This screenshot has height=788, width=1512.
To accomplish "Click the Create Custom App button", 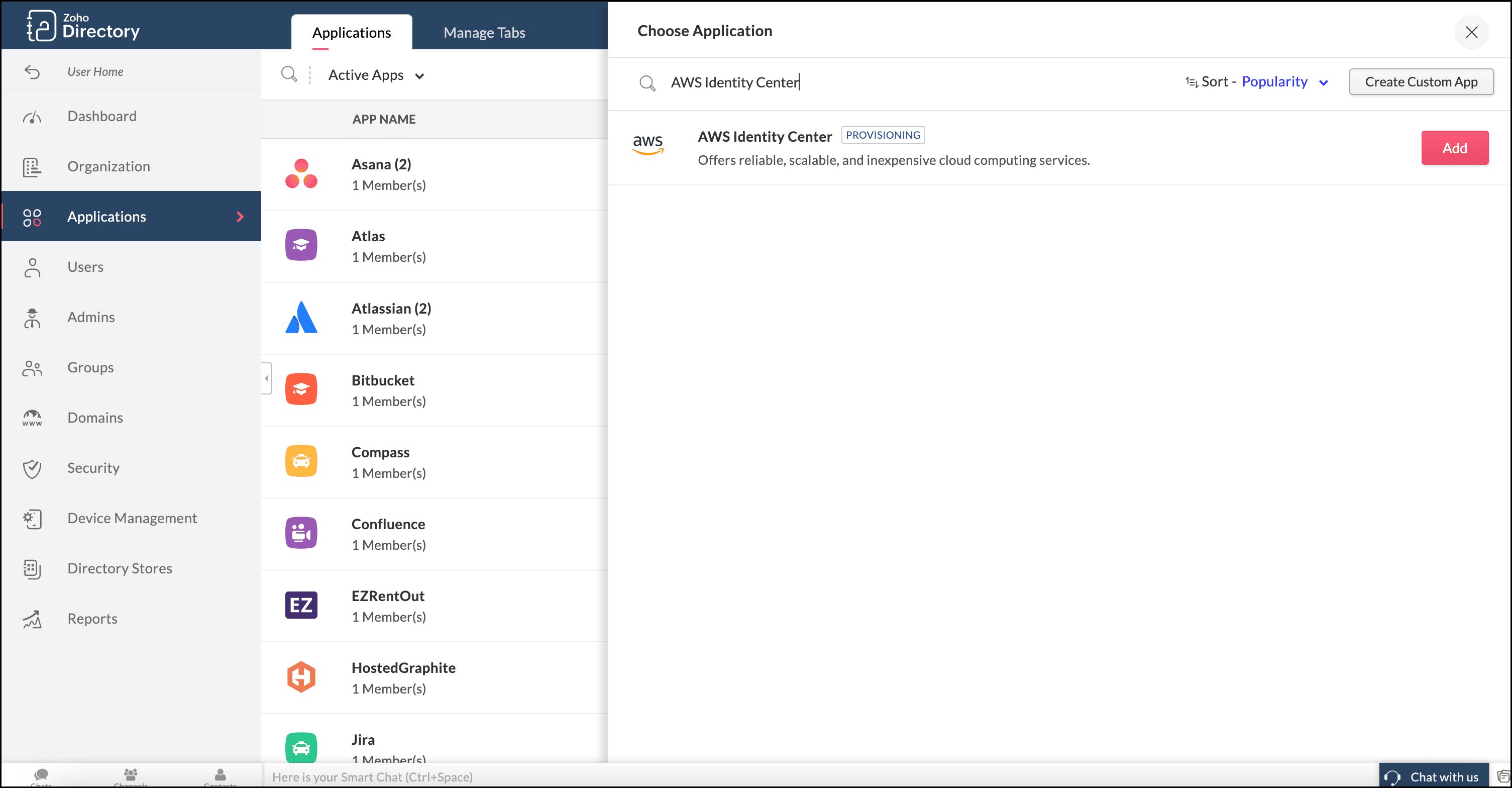I will click(1421, 81).
